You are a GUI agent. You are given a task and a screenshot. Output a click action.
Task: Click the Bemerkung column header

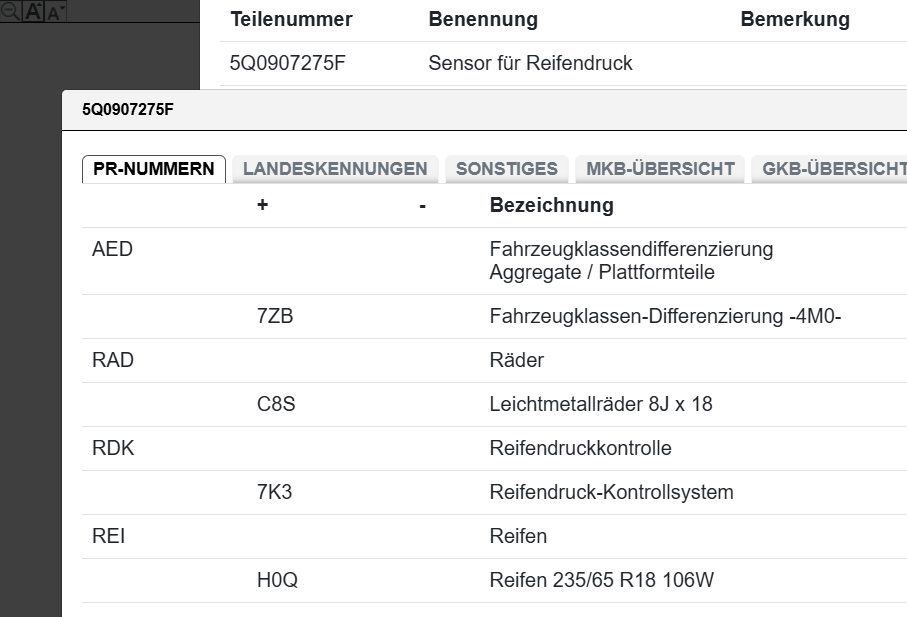(x=795, y=20)
